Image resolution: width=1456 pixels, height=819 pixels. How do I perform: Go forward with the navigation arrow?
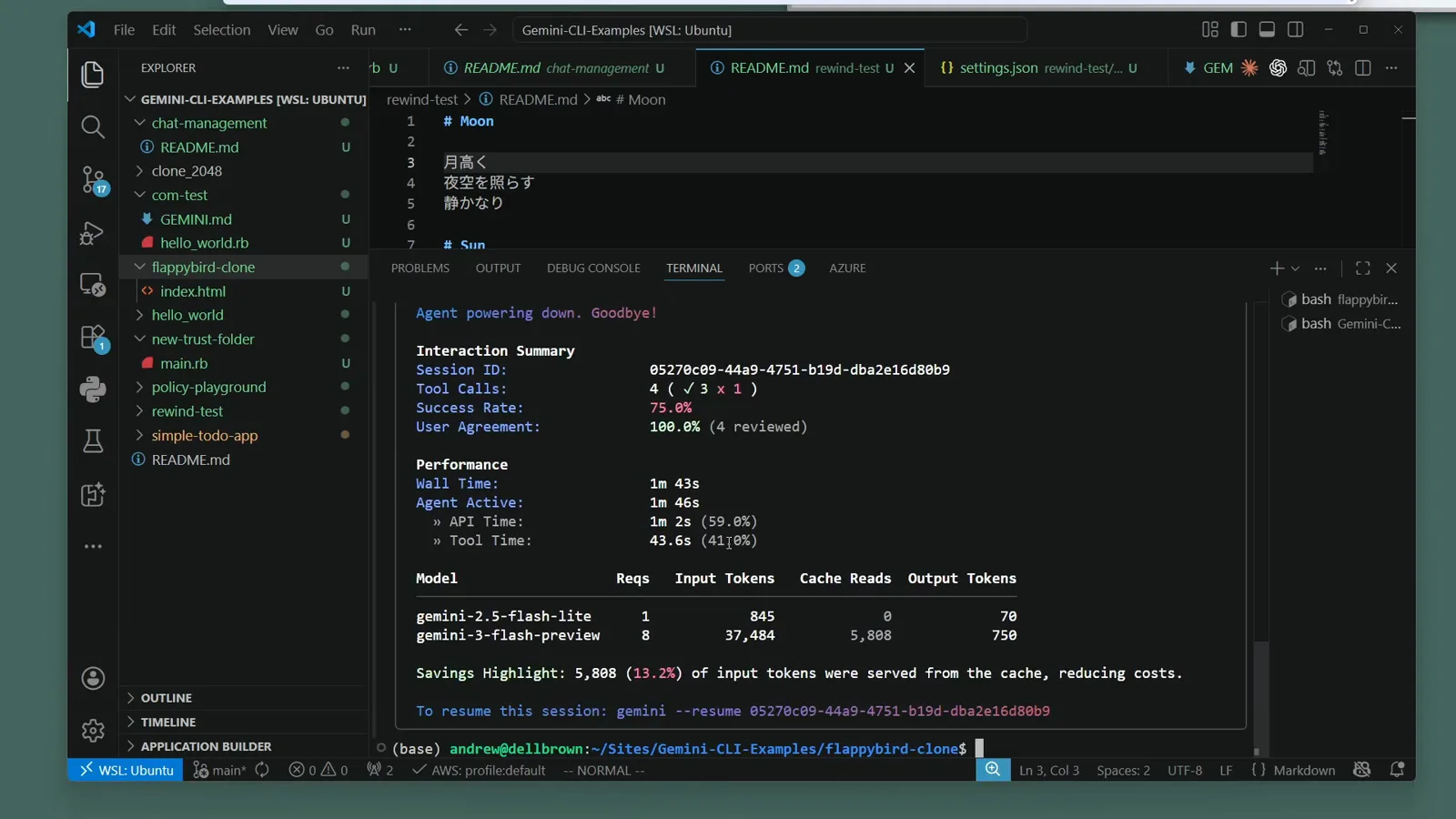click(490, 30)
